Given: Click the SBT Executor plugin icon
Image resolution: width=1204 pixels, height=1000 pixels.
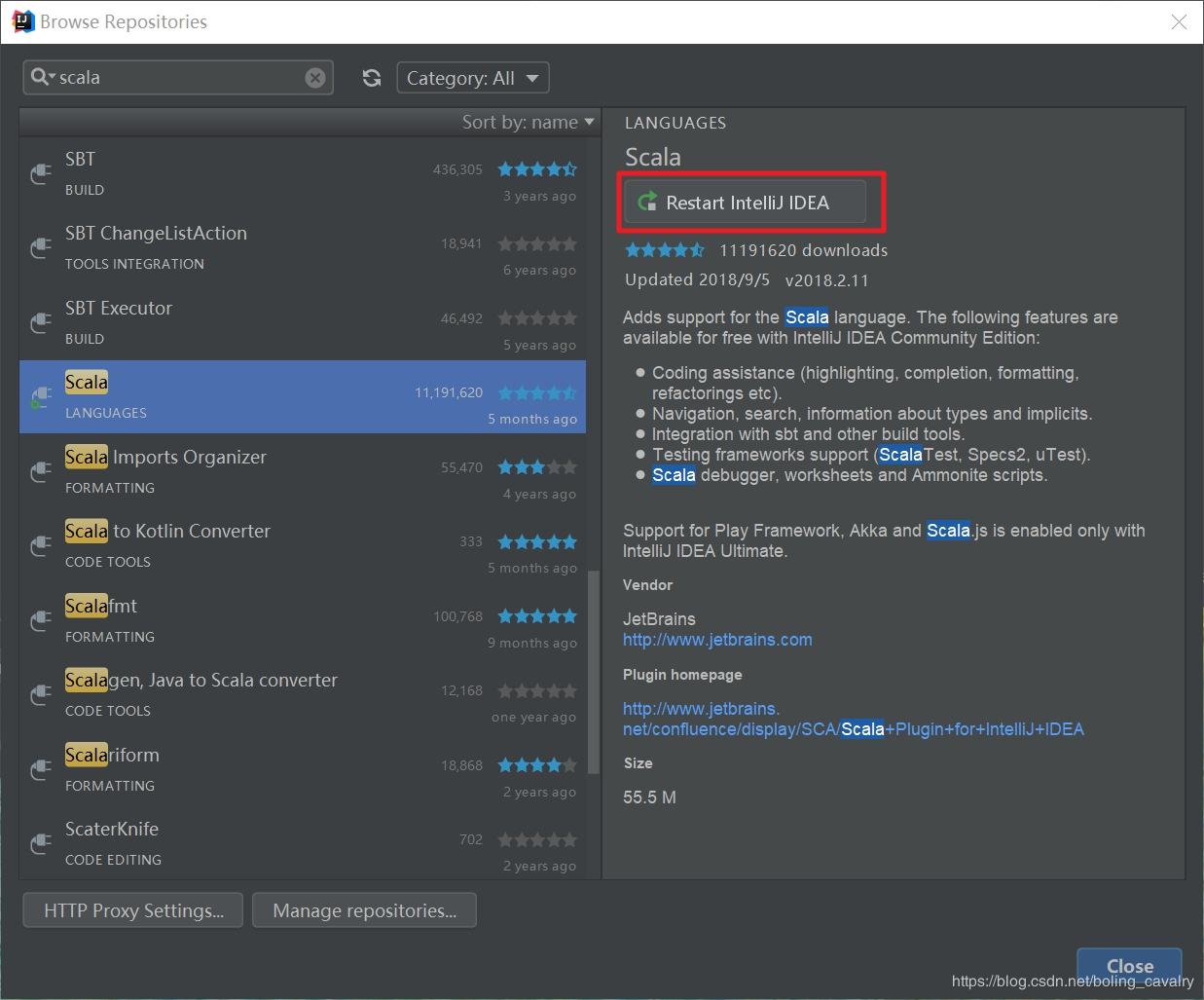Looking at the screenshot, I should pos(41,322).
